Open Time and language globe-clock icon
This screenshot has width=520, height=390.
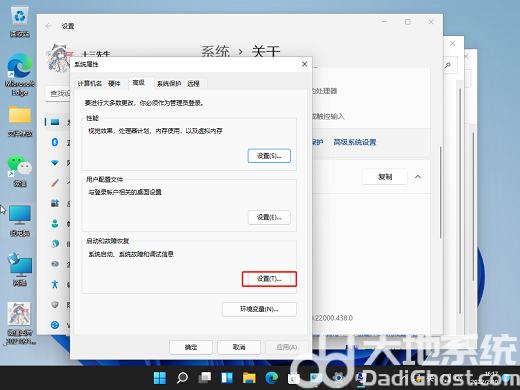[x=55, y=244]
